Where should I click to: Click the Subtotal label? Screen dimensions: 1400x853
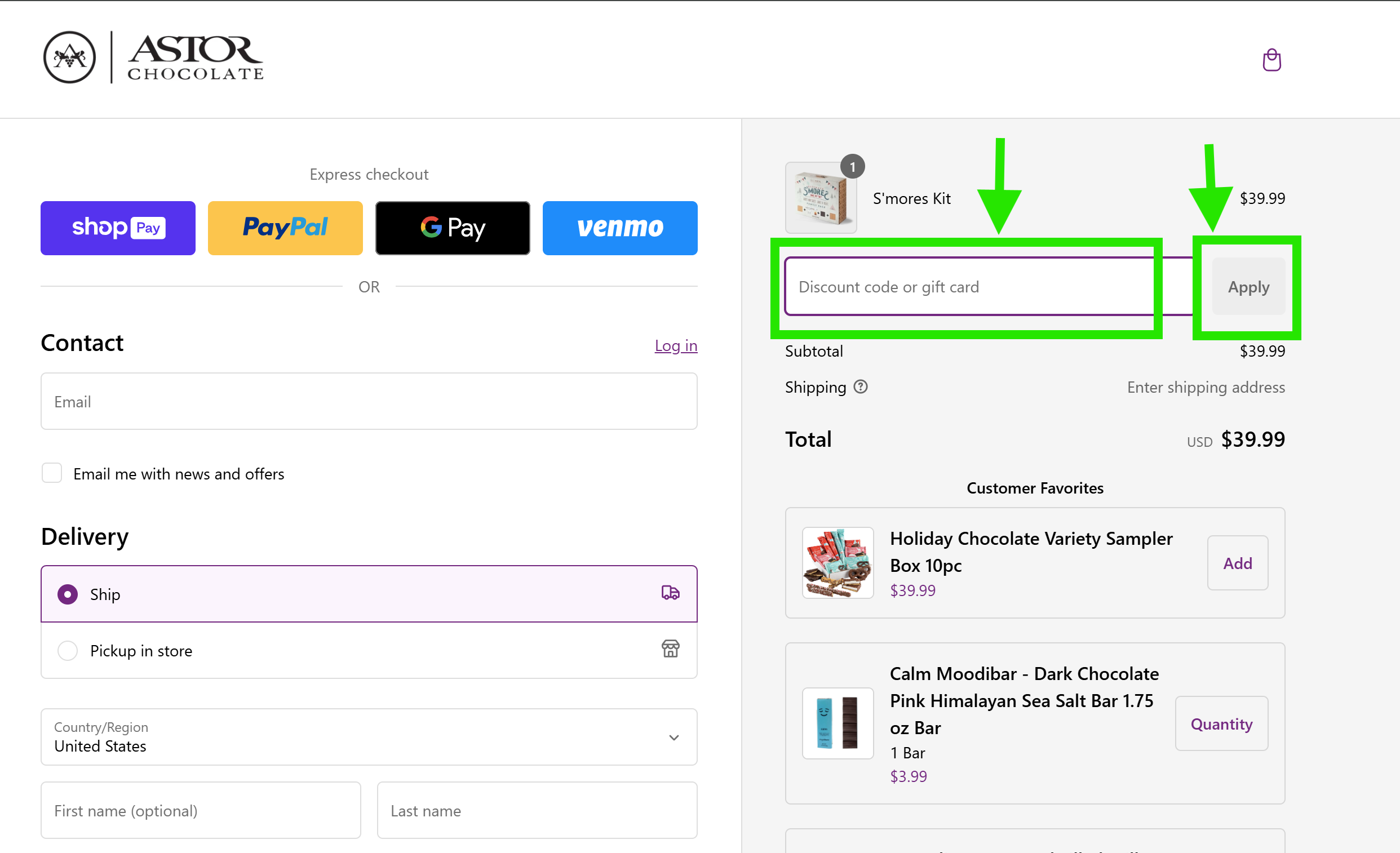[x=814, y=351]
